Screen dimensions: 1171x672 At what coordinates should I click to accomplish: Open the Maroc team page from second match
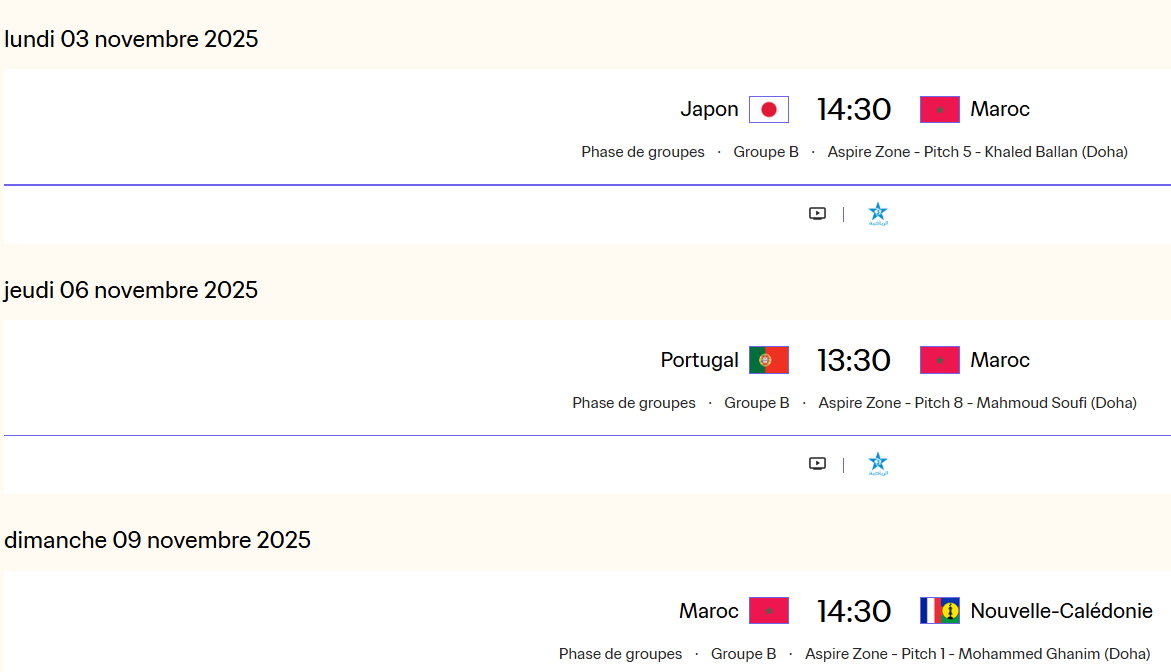(x=1001, y=360)
